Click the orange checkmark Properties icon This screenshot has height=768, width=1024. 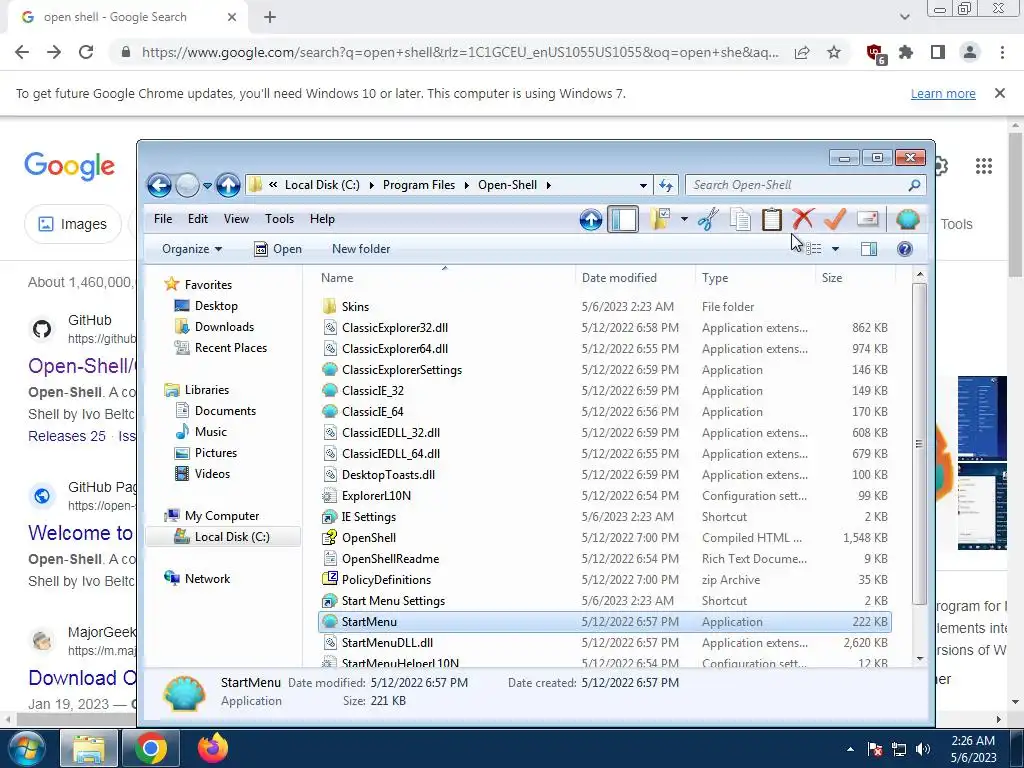[x=835, y=219]
